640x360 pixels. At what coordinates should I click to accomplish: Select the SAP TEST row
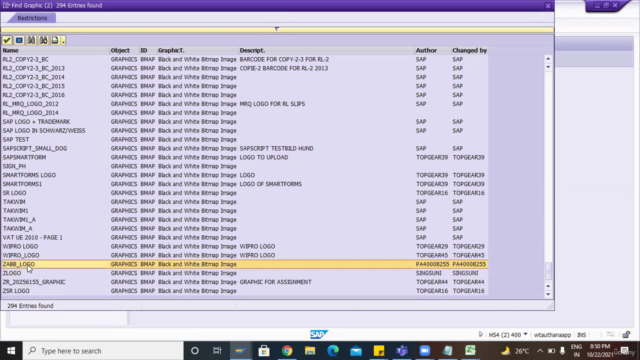coord(244,140)
